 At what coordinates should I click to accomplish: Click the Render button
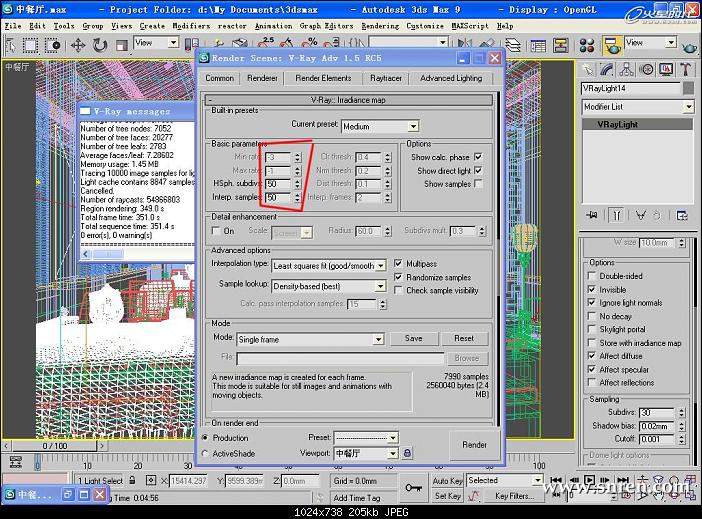pos(475,445)
